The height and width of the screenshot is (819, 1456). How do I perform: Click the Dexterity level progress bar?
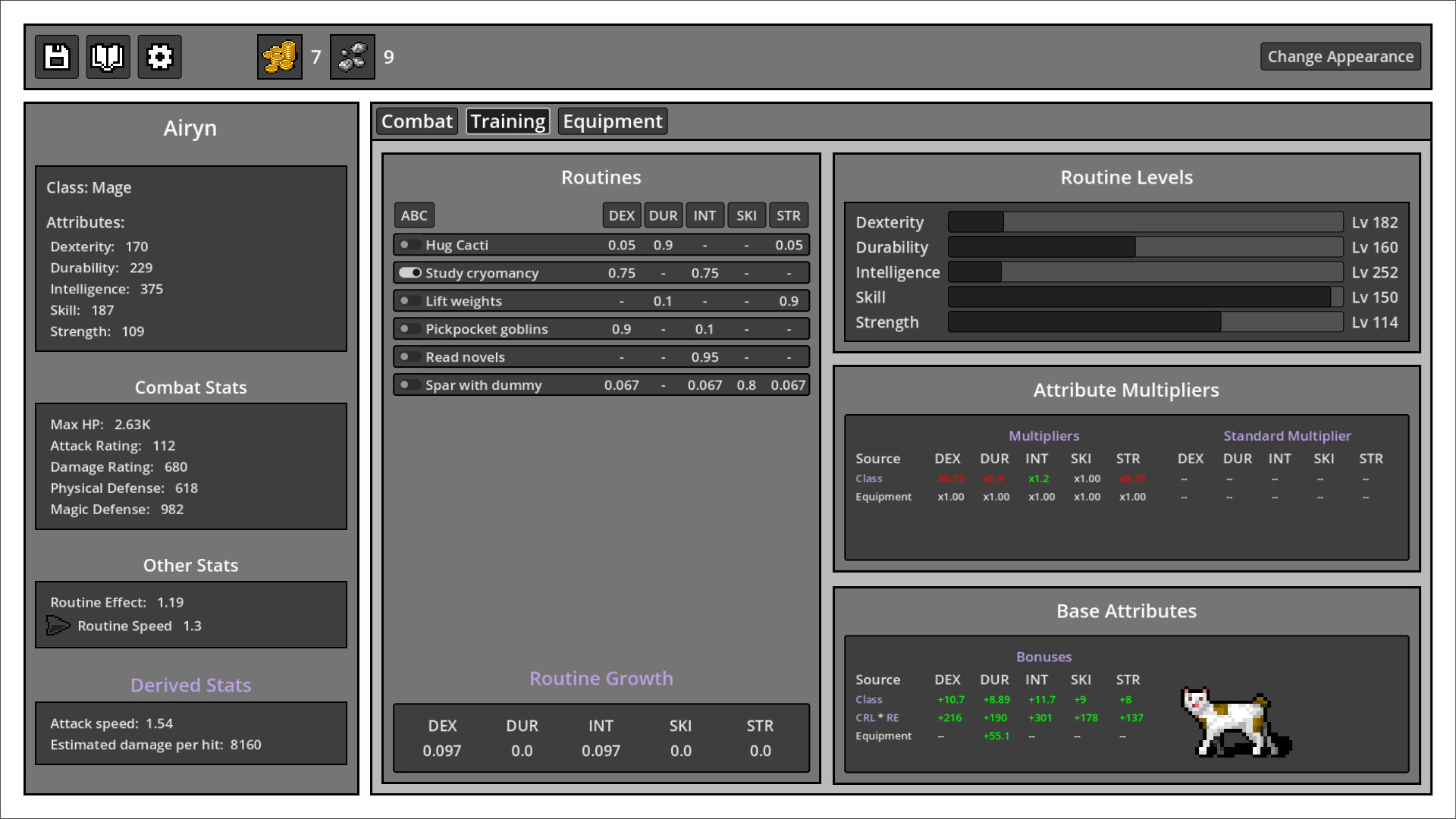[1145, 222]
